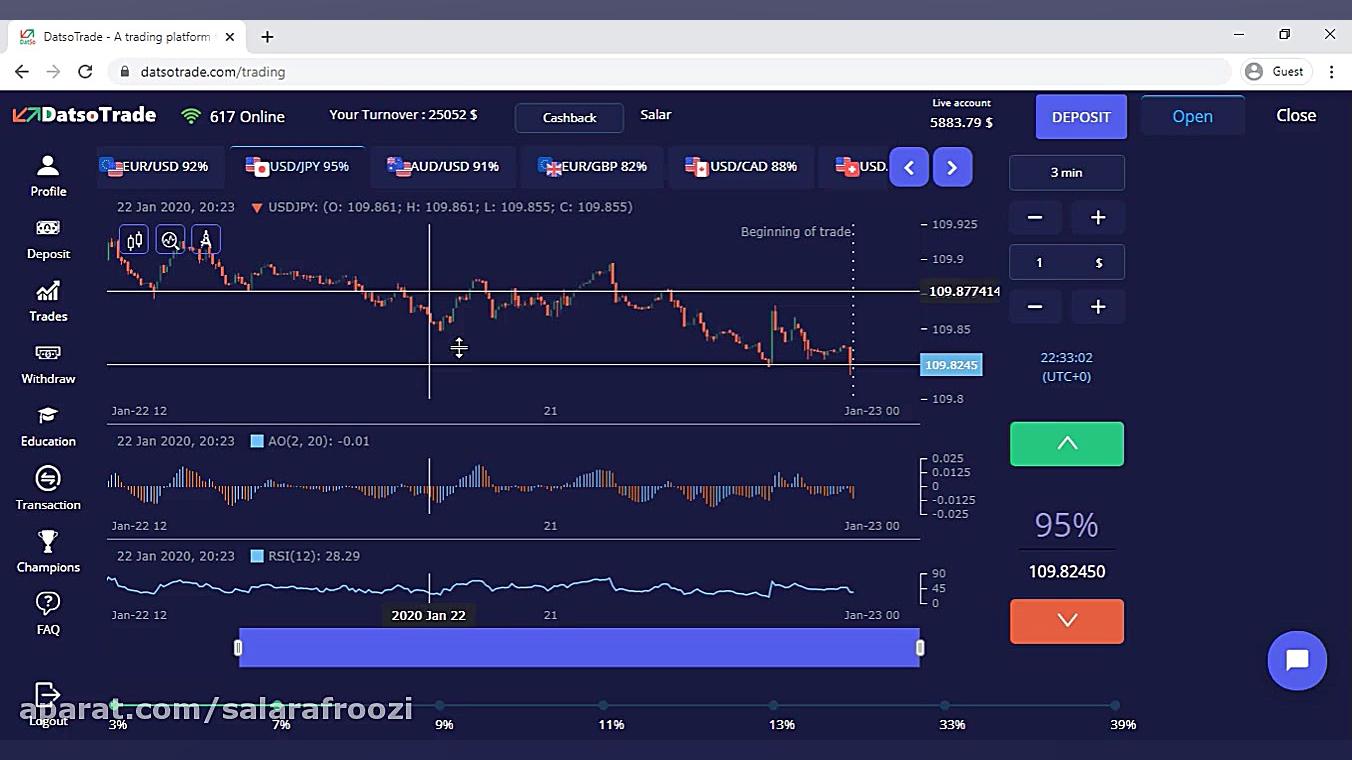
Task: Select the DatsoTrade browser tab
Action: (125, 37)
